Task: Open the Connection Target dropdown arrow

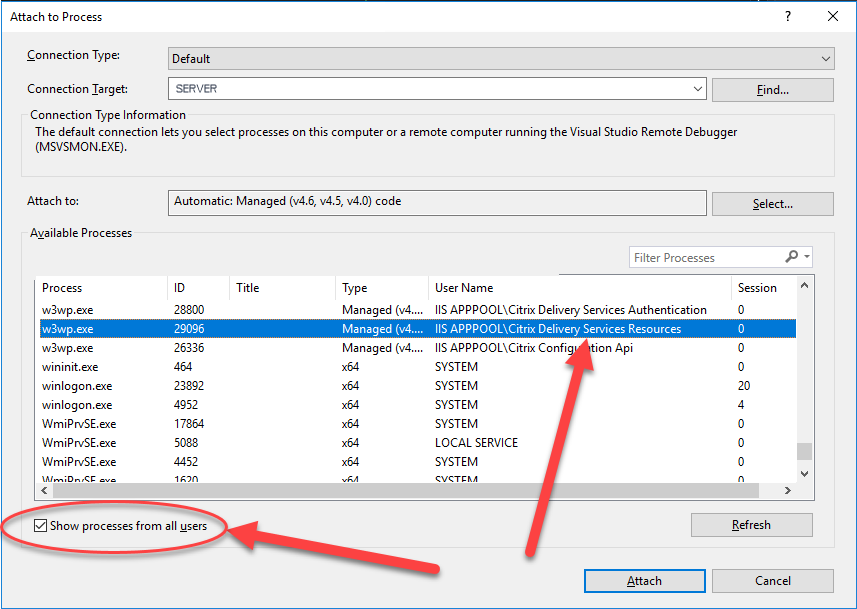Action: pyautogui.click(x=697, y=89)
